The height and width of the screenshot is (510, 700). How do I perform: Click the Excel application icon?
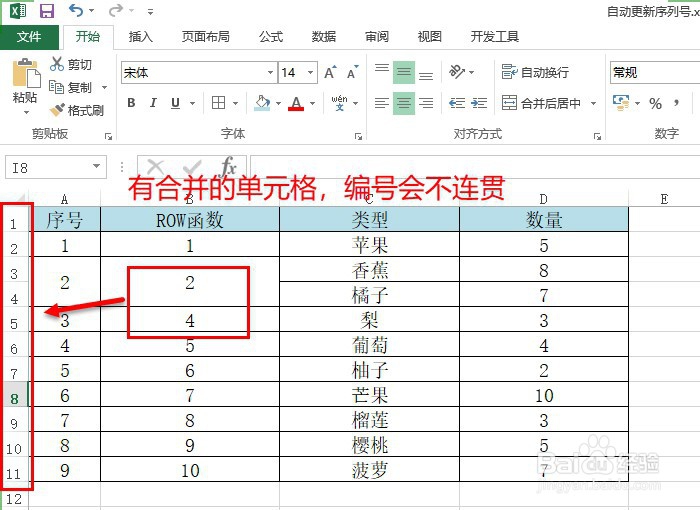click(18, 11)
